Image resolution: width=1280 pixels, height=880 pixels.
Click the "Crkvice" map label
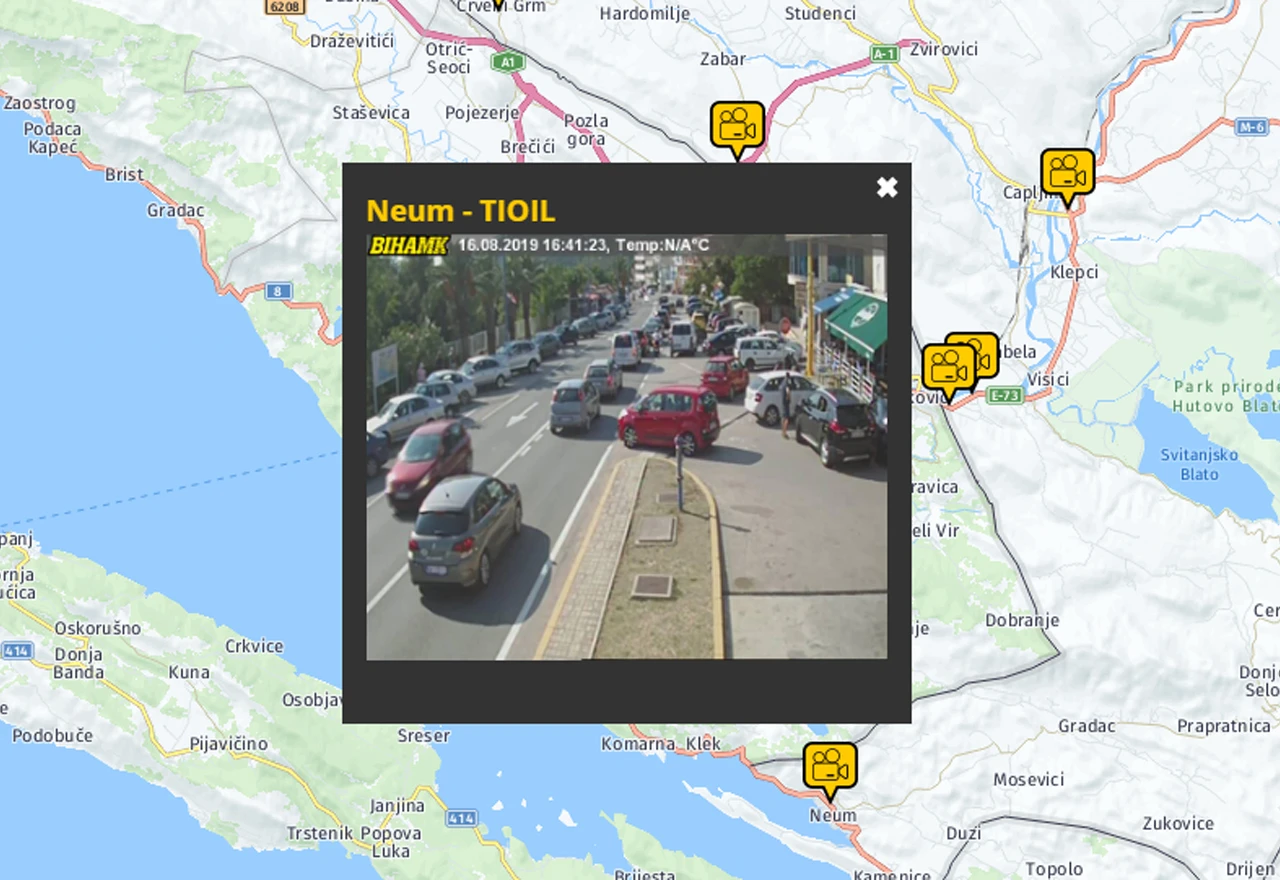[x=254, y=646]
